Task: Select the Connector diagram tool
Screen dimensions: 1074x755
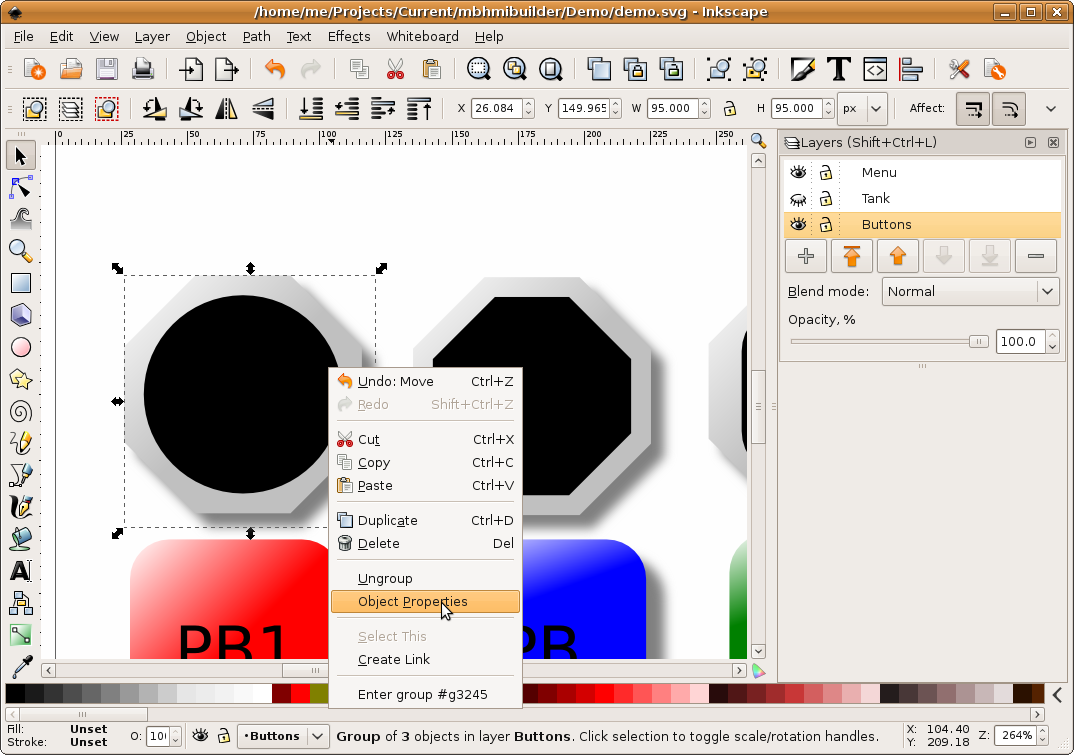Action: pyautogui.click(x=21, y=603)
